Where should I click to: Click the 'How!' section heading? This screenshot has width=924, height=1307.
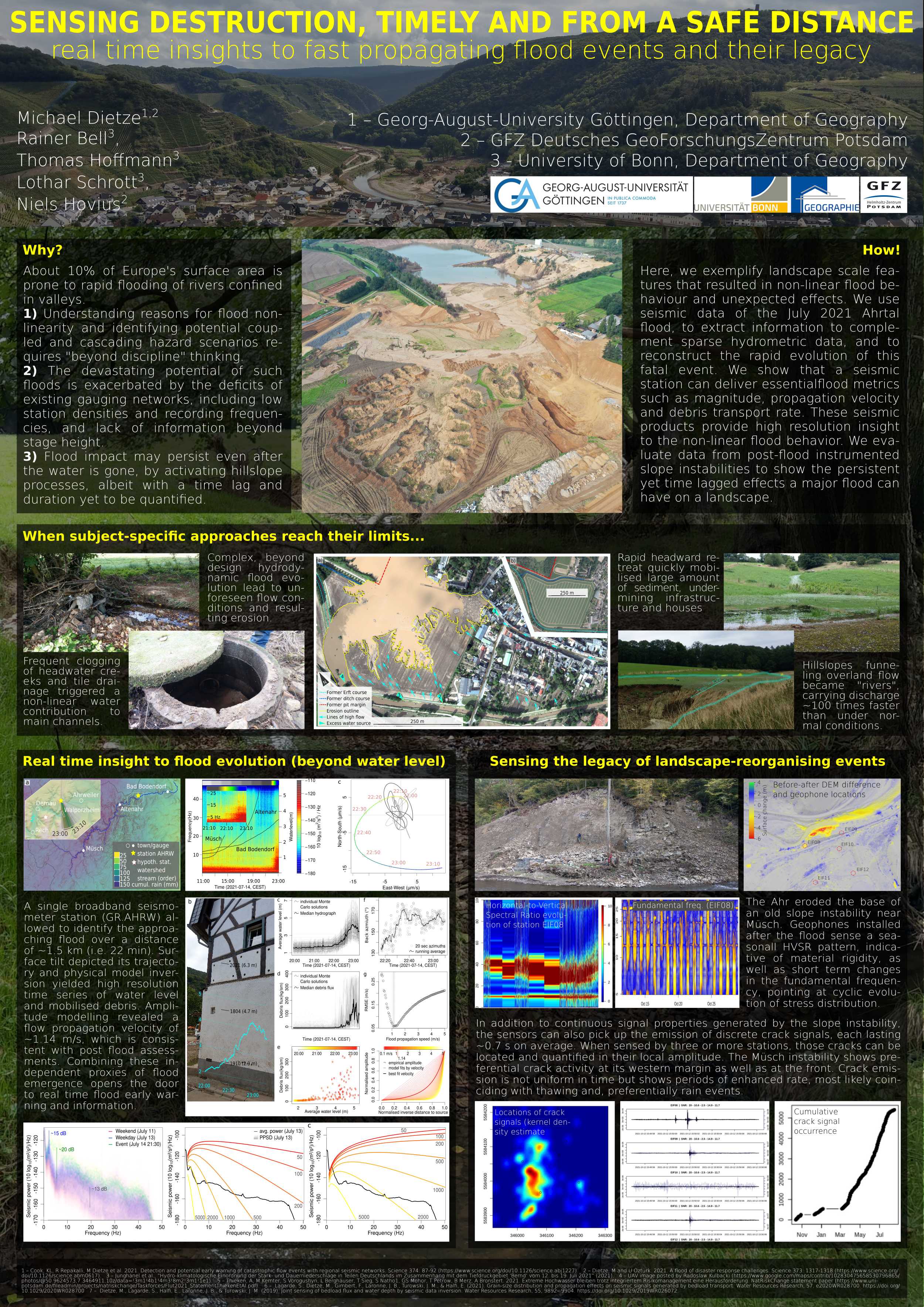[x=881, y=250]
